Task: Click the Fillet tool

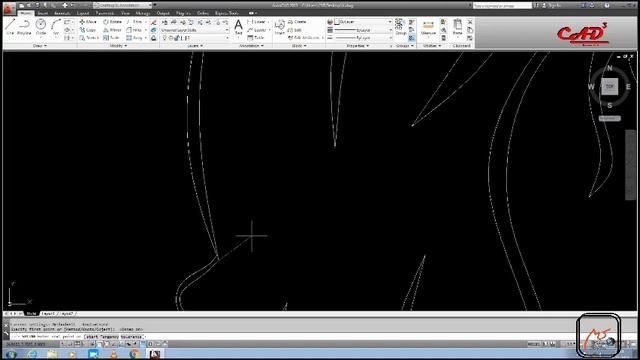Action: pyautogui.click(x=134, y=30)
